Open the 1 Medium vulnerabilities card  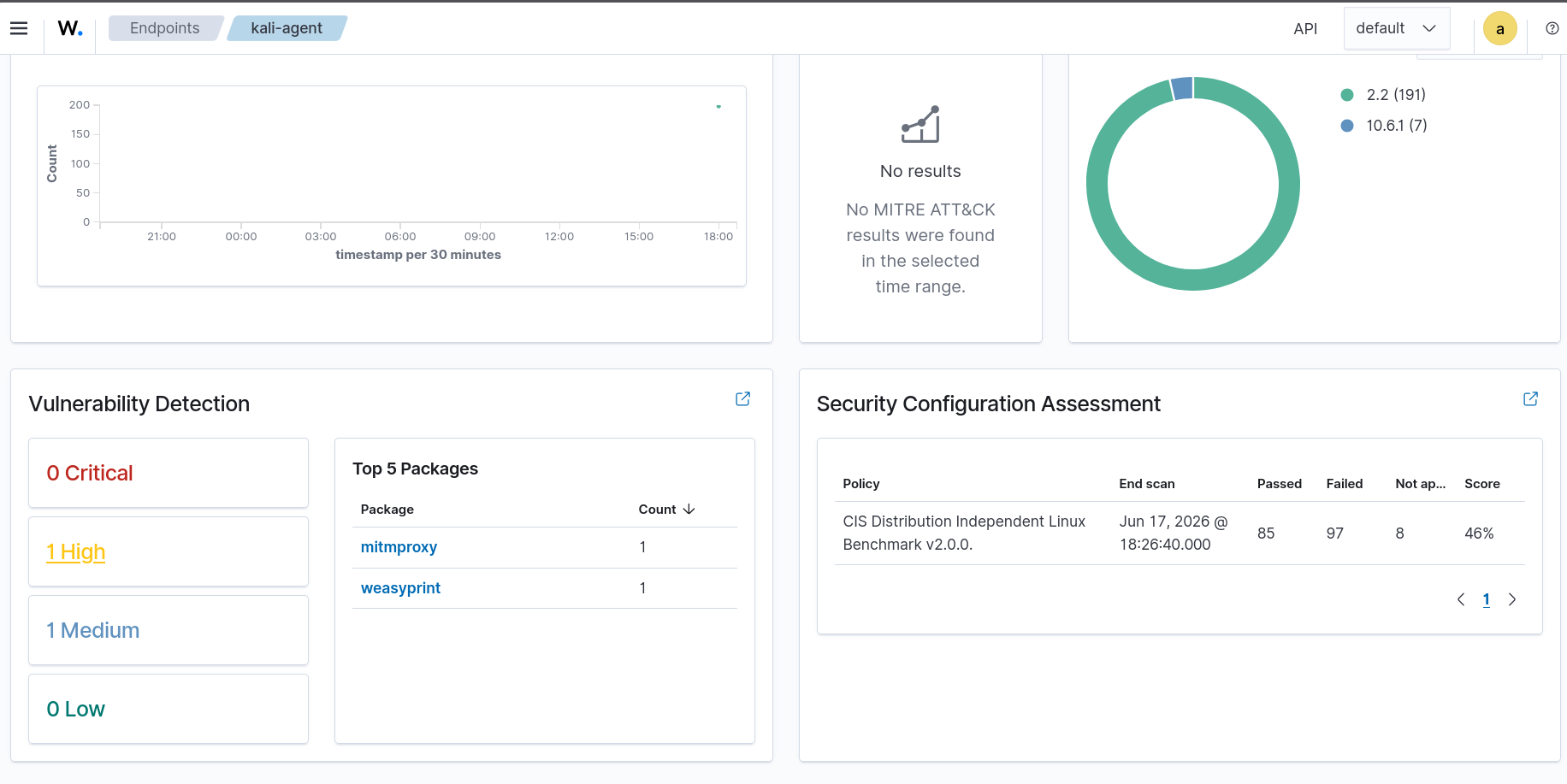[169, 630]
